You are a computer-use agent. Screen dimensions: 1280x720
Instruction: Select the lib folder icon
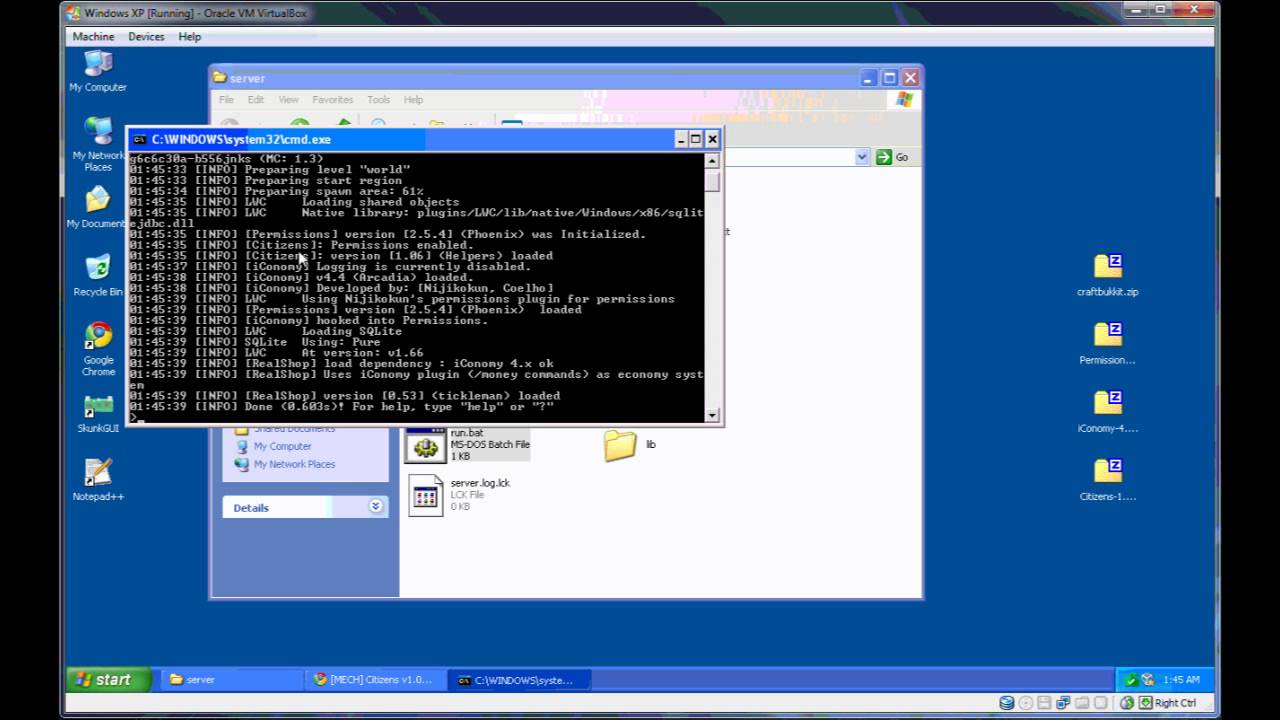click(x=620, y=445)
